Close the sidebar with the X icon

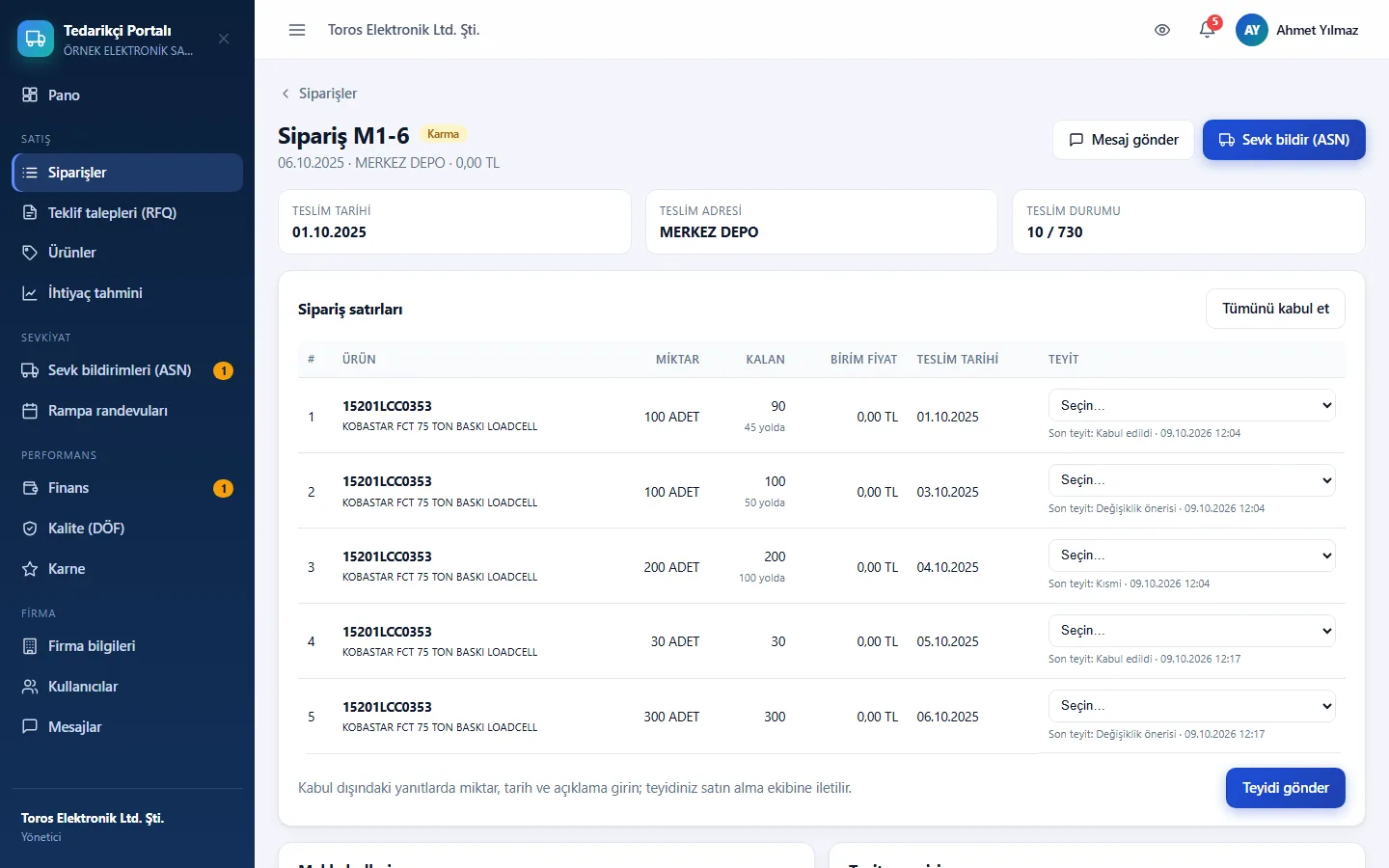pyautogui.click(x=224, y=39)
